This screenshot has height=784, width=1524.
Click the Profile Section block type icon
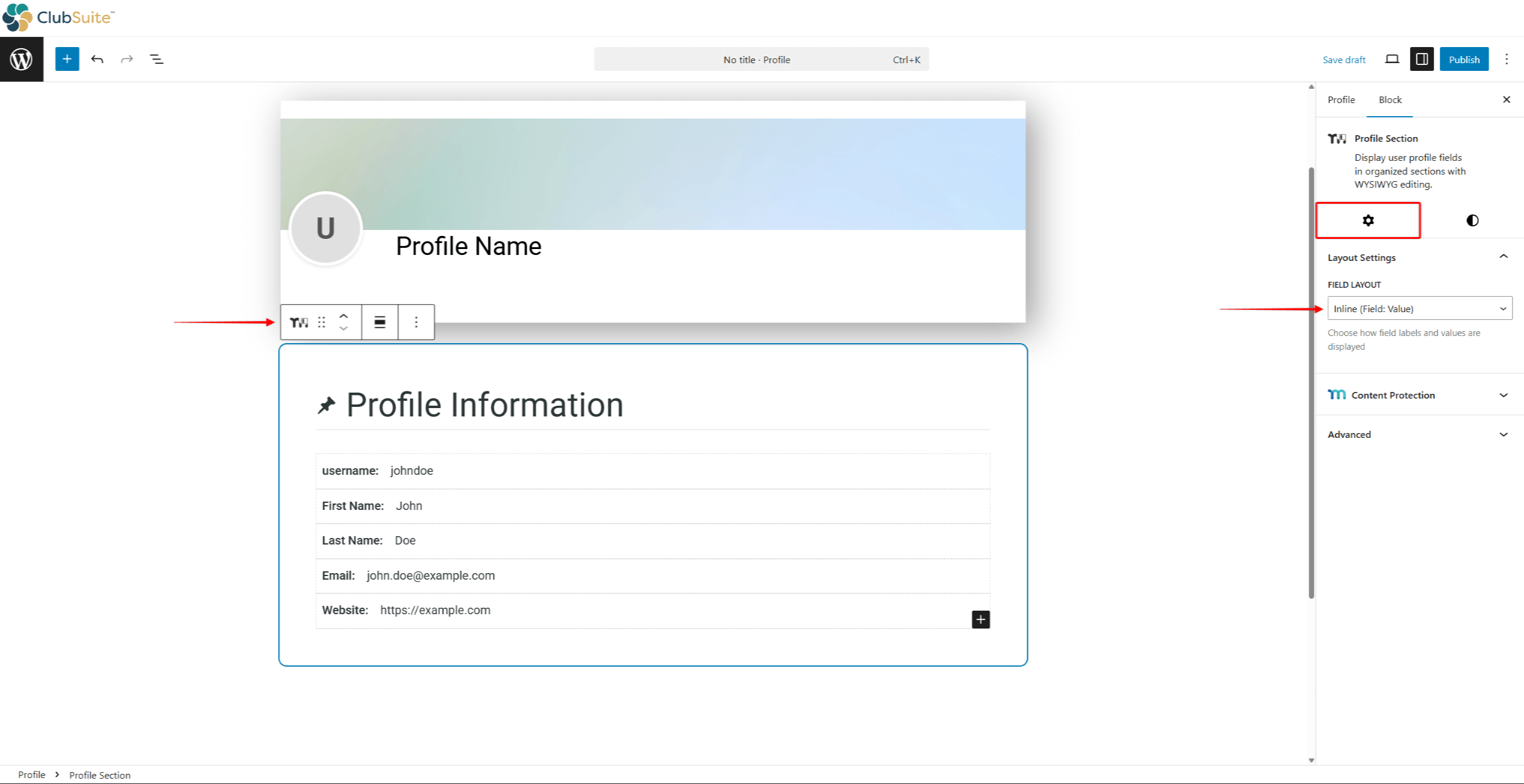(299, 322)
